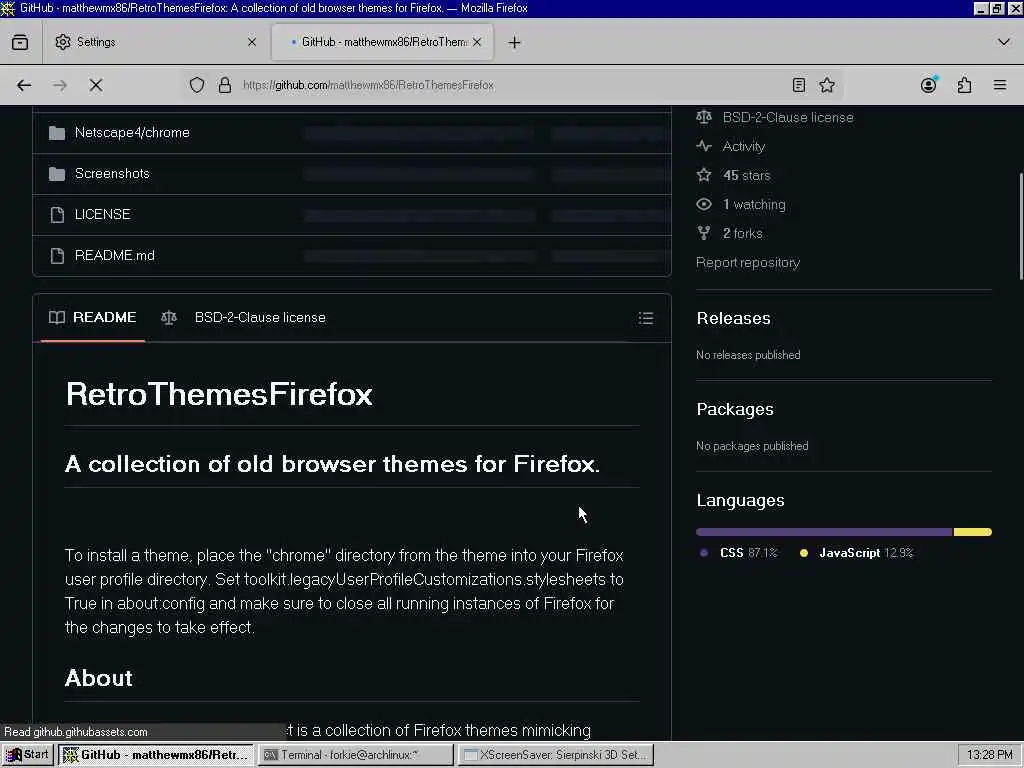Click the README.md file icon
The width and height of the screenshot is (1024, 768).
click(x=57, y=256)
